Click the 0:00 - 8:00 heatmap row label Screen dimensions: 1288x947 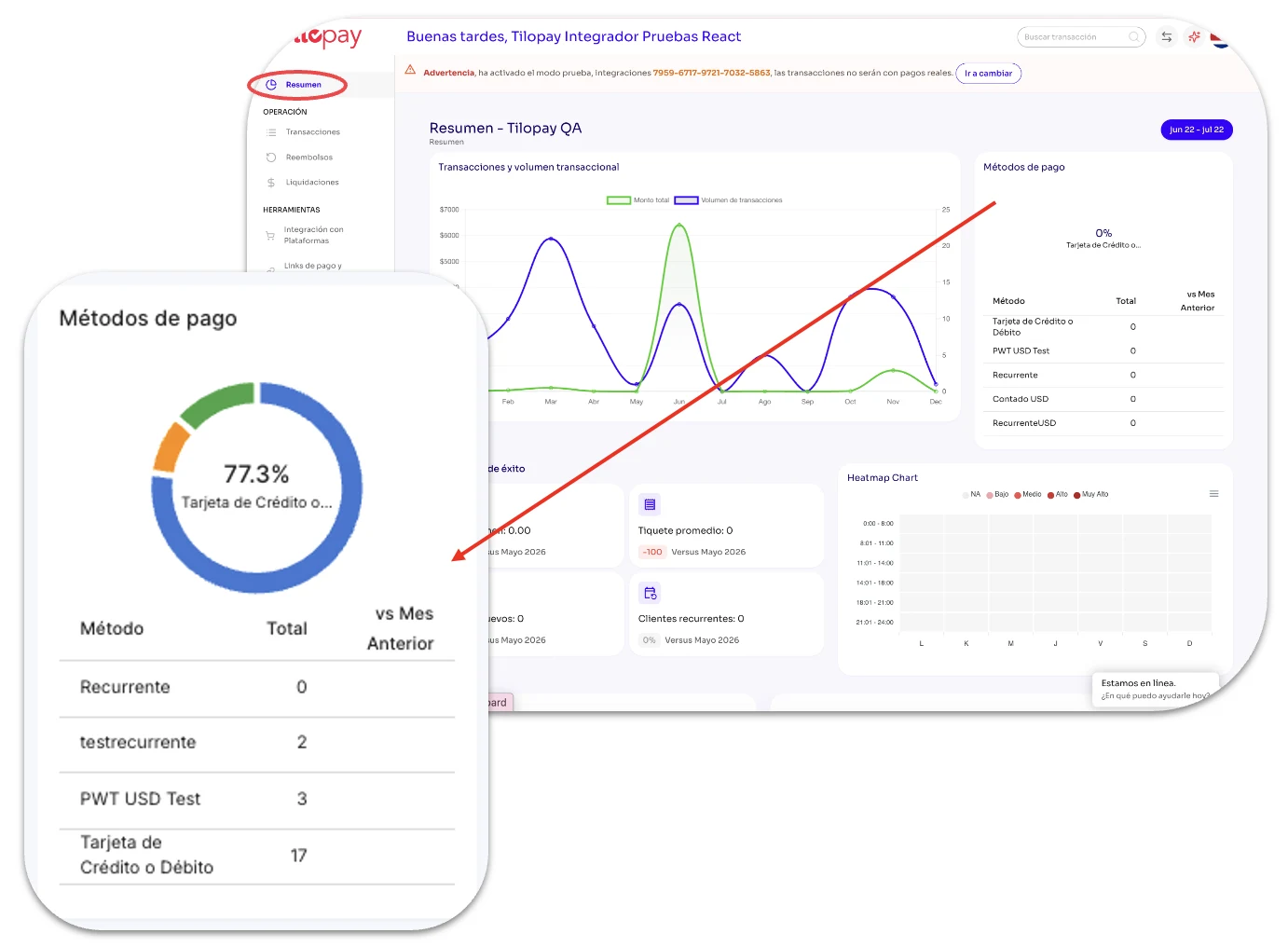(x=878, y=524)
